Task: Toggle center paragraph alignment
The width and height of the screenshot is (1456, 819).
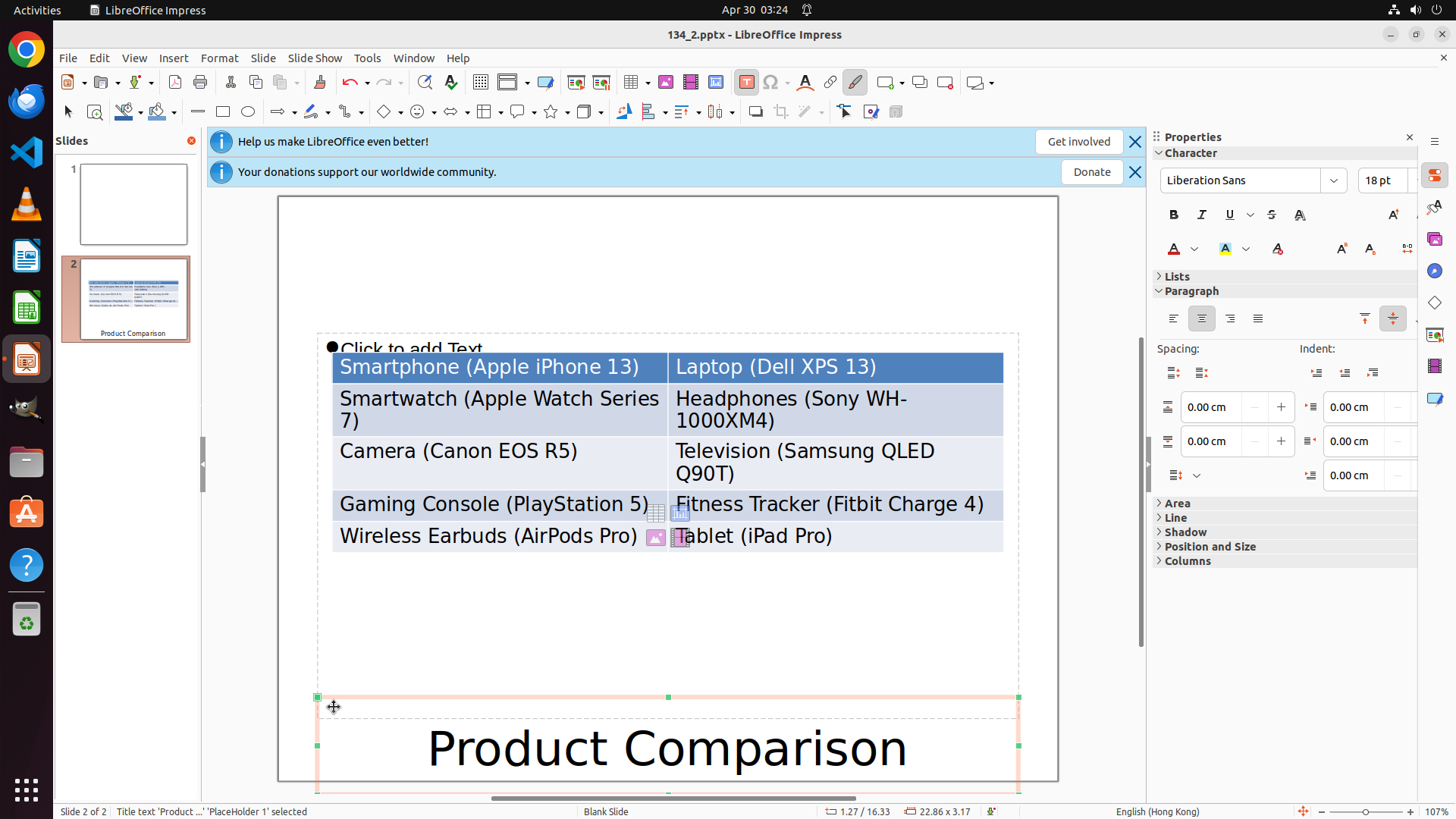Action: pyautogui.click(x=1202, y=319)
